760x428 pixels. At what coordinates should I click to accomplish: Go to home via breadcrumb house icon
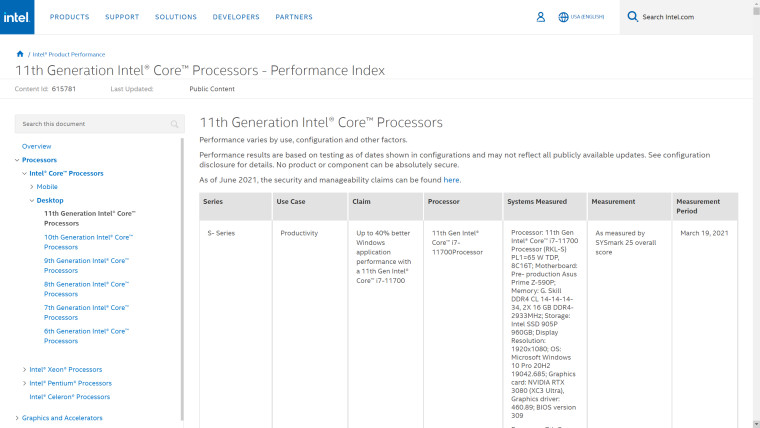point(20,54)
